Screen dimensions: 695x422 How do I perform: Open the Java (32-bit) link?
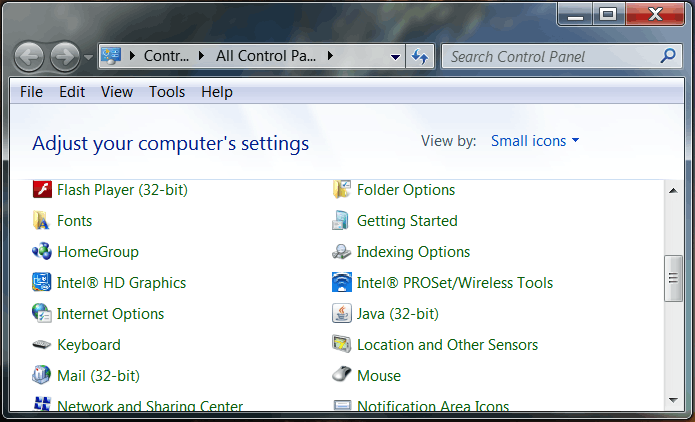(x=398, y=314)
